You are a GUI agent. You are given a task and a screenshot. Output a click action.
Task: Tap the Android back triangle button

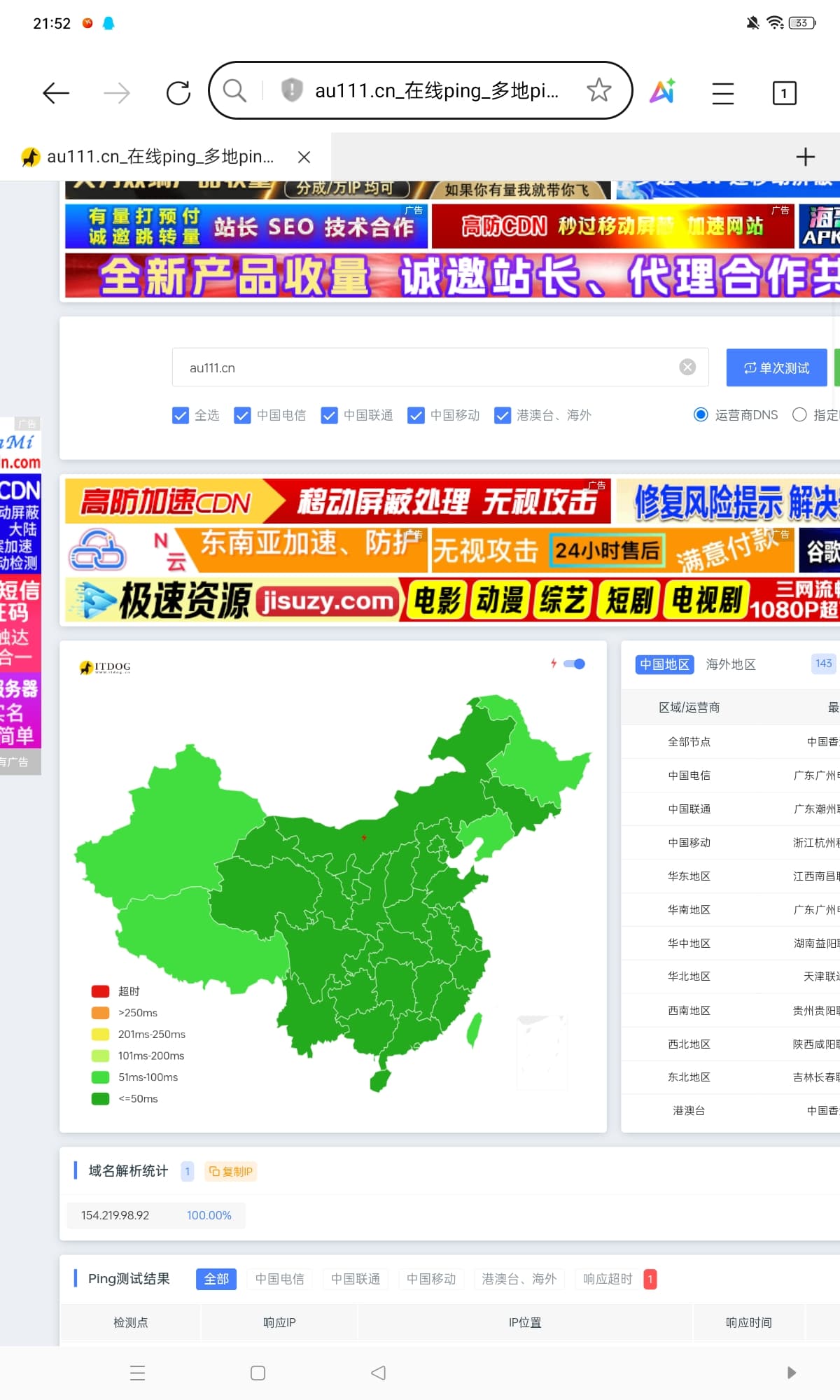click(378, 1373)
